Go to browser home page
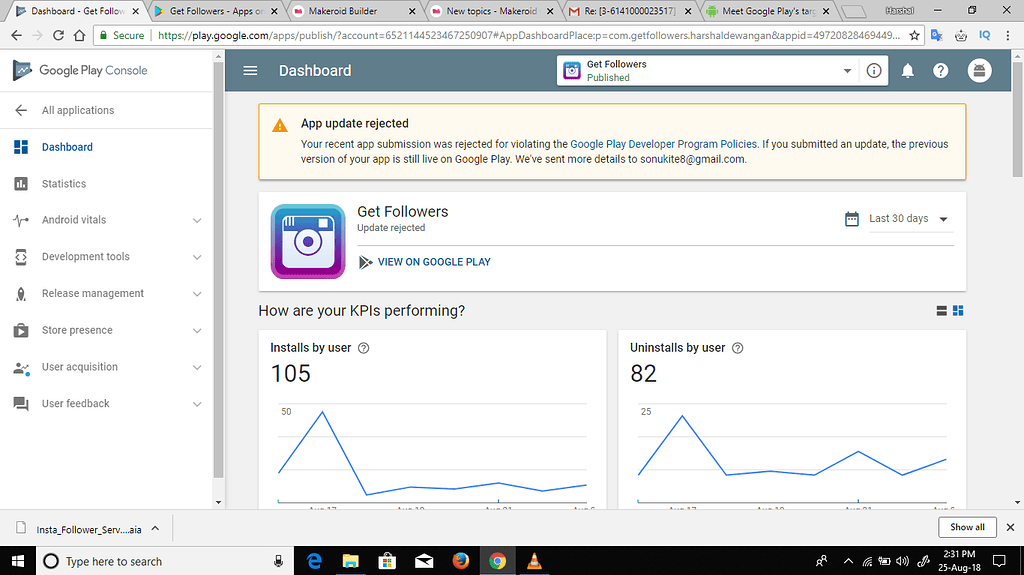This screenshot has width=1024, height=575. [79, 35]
